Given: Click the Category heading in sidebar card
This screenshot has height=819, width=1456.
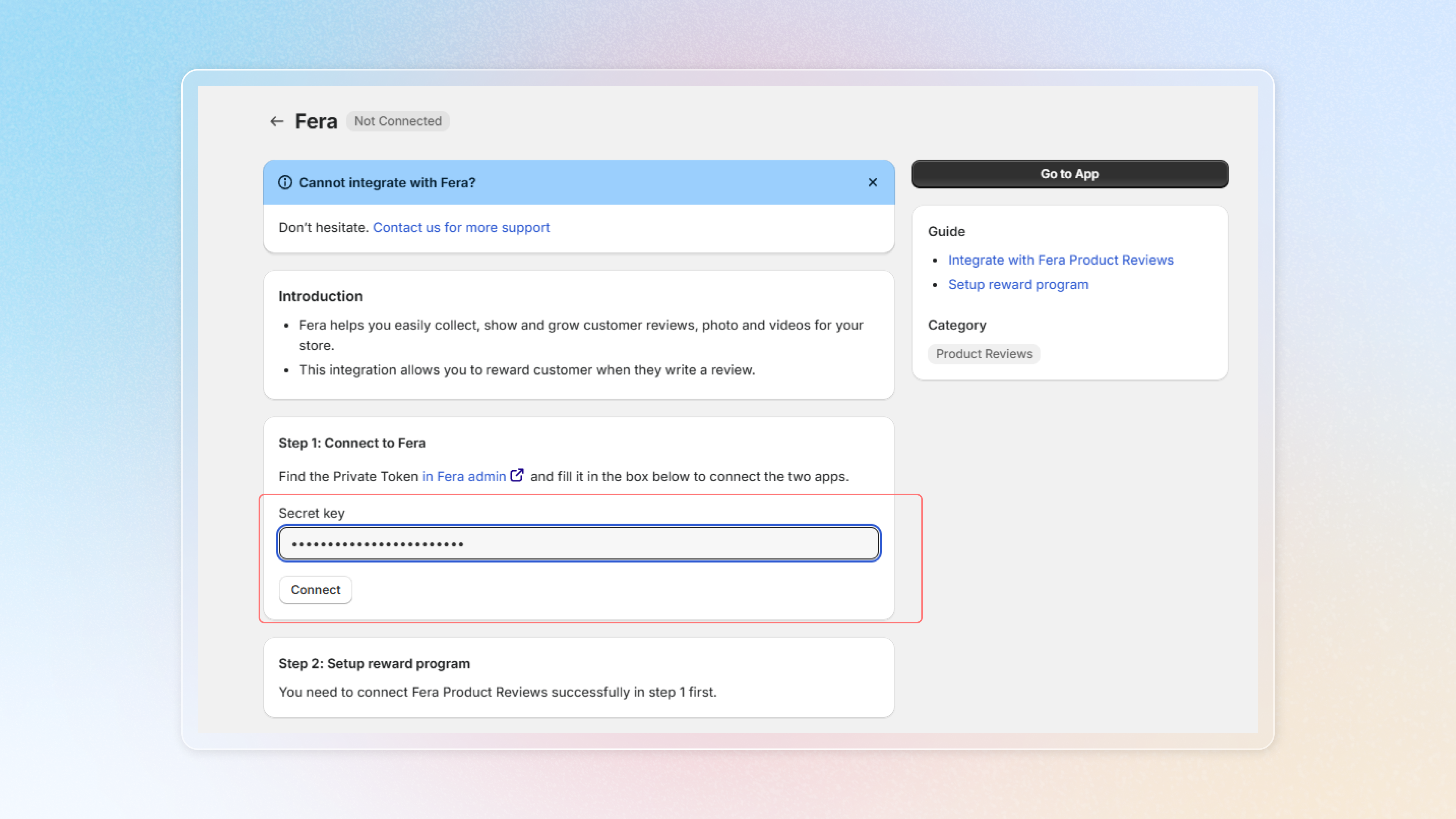Looking at the screenshot, I should (957, 325).
